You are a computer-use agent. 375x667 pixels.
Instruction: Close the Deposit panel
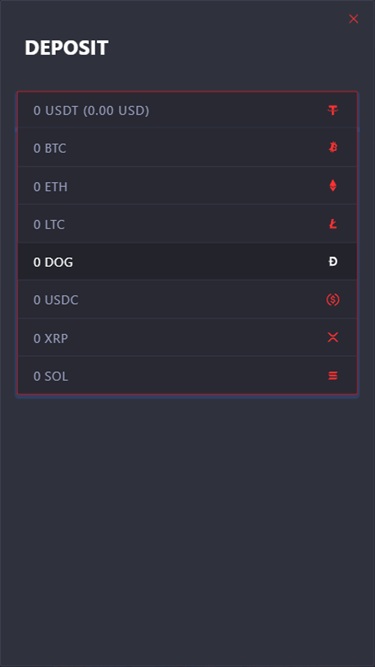[353, 19]
